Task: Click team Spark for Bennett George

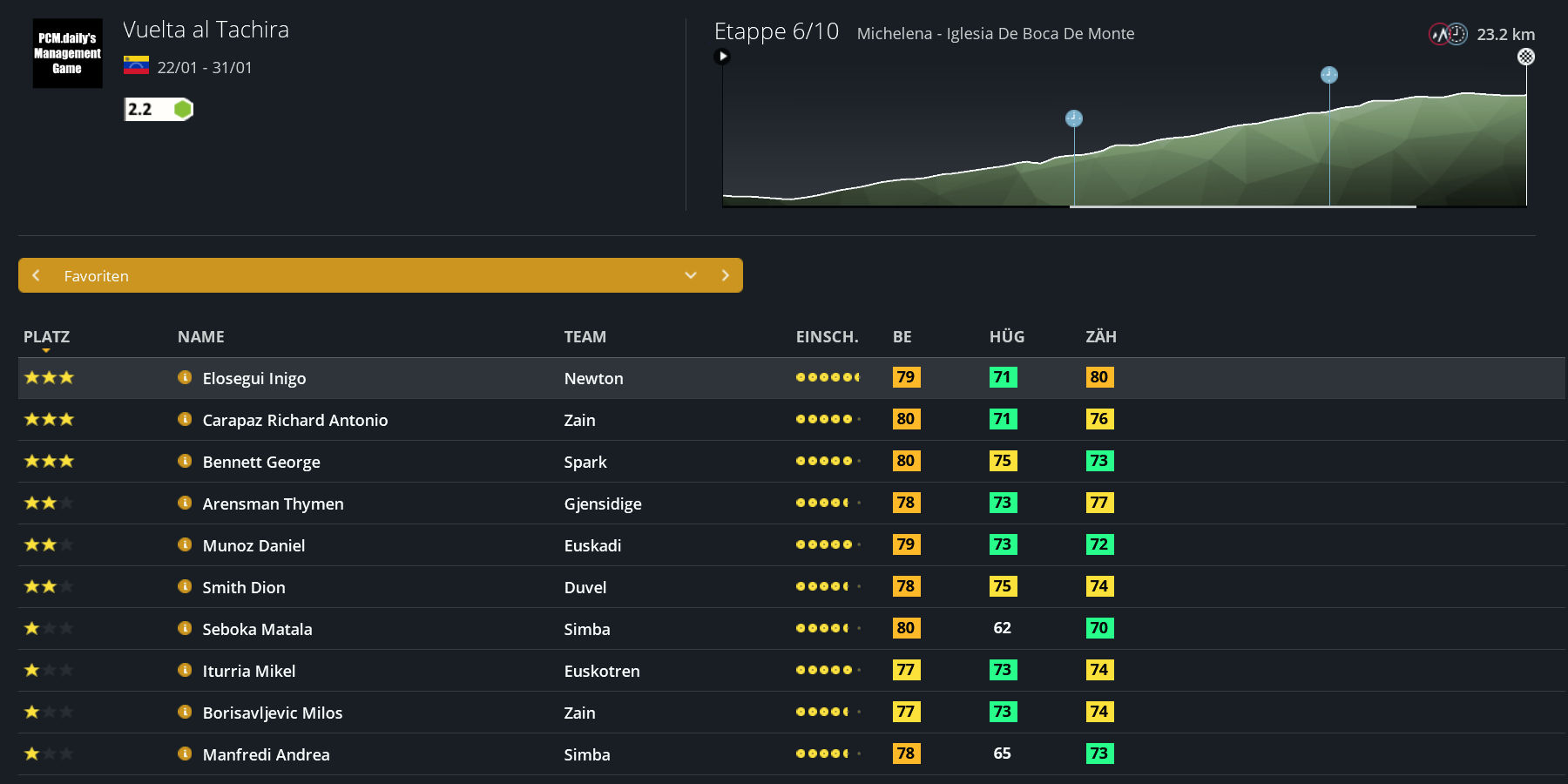Action: tap(585, 462)
